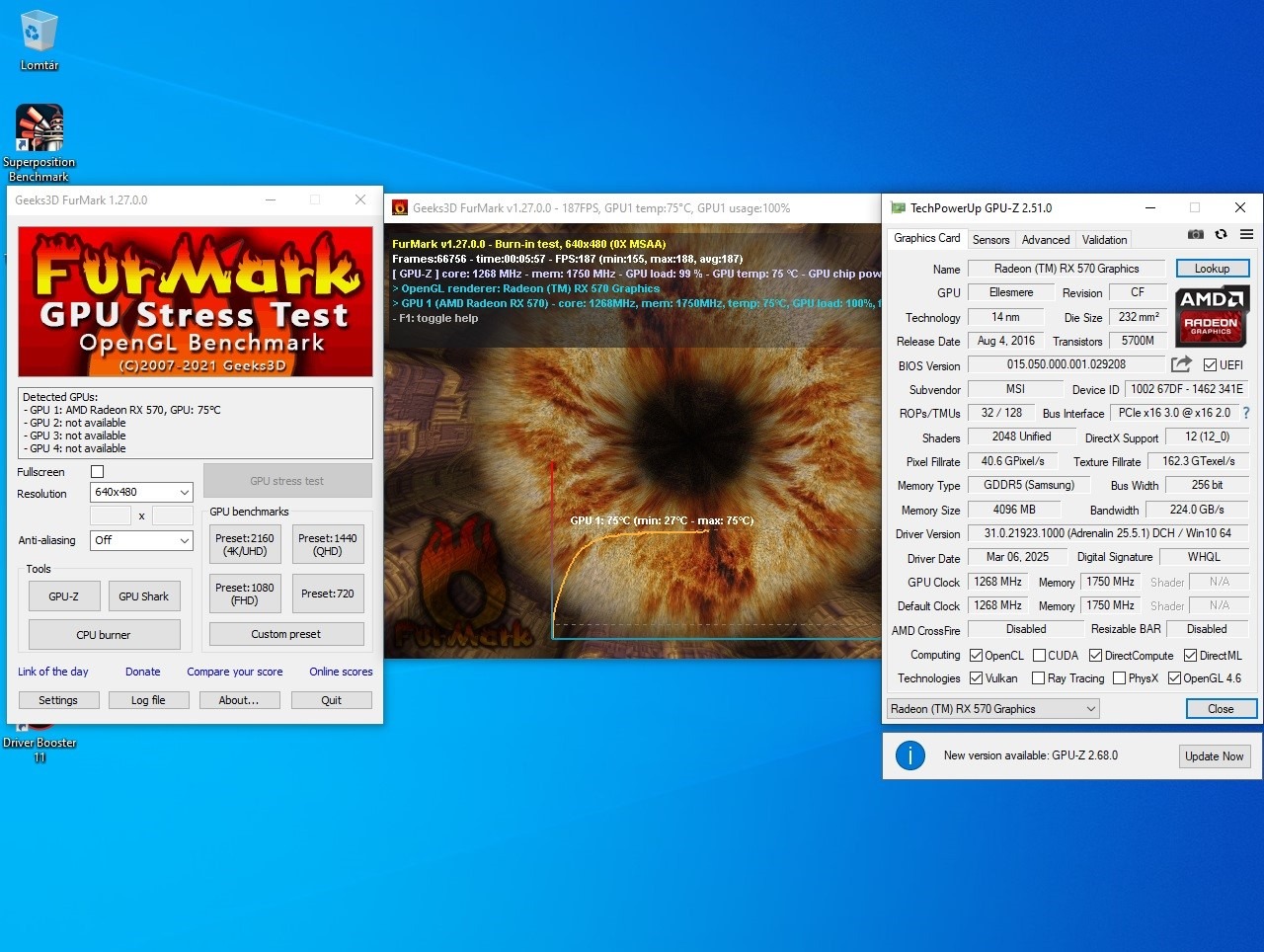The height and width of the screenshot is (952, 1264).
Task: Switch to the Graphics Card tab
Action: 926,238
